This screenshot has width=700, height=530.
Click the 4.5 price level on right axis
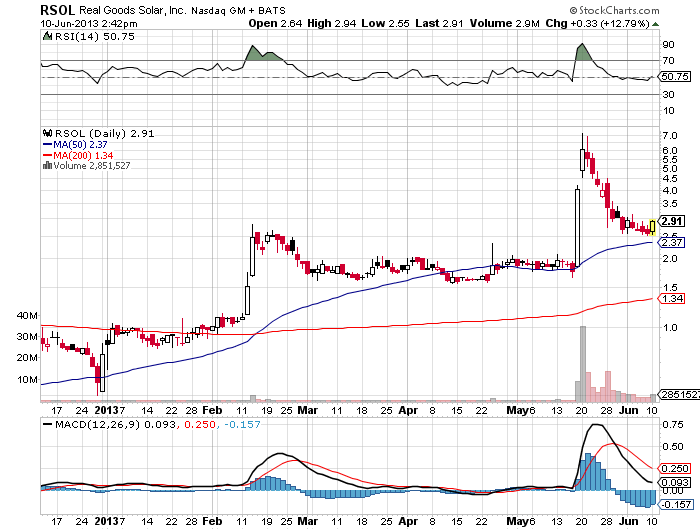(670, 179)
